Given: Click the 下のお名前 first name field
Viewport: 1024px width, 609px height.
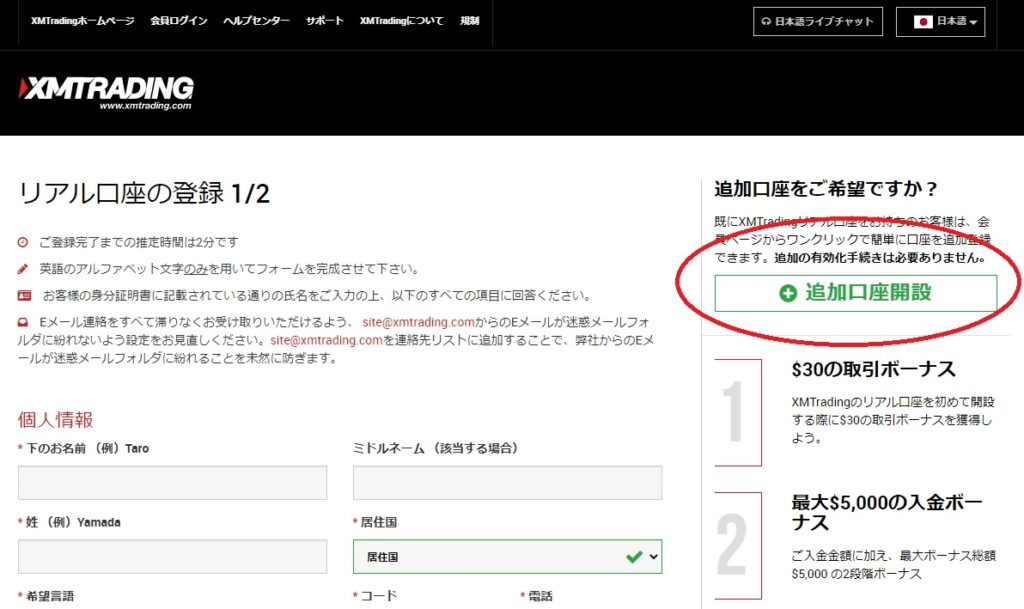Looking at the screenshot, I should tap(172, 483).
